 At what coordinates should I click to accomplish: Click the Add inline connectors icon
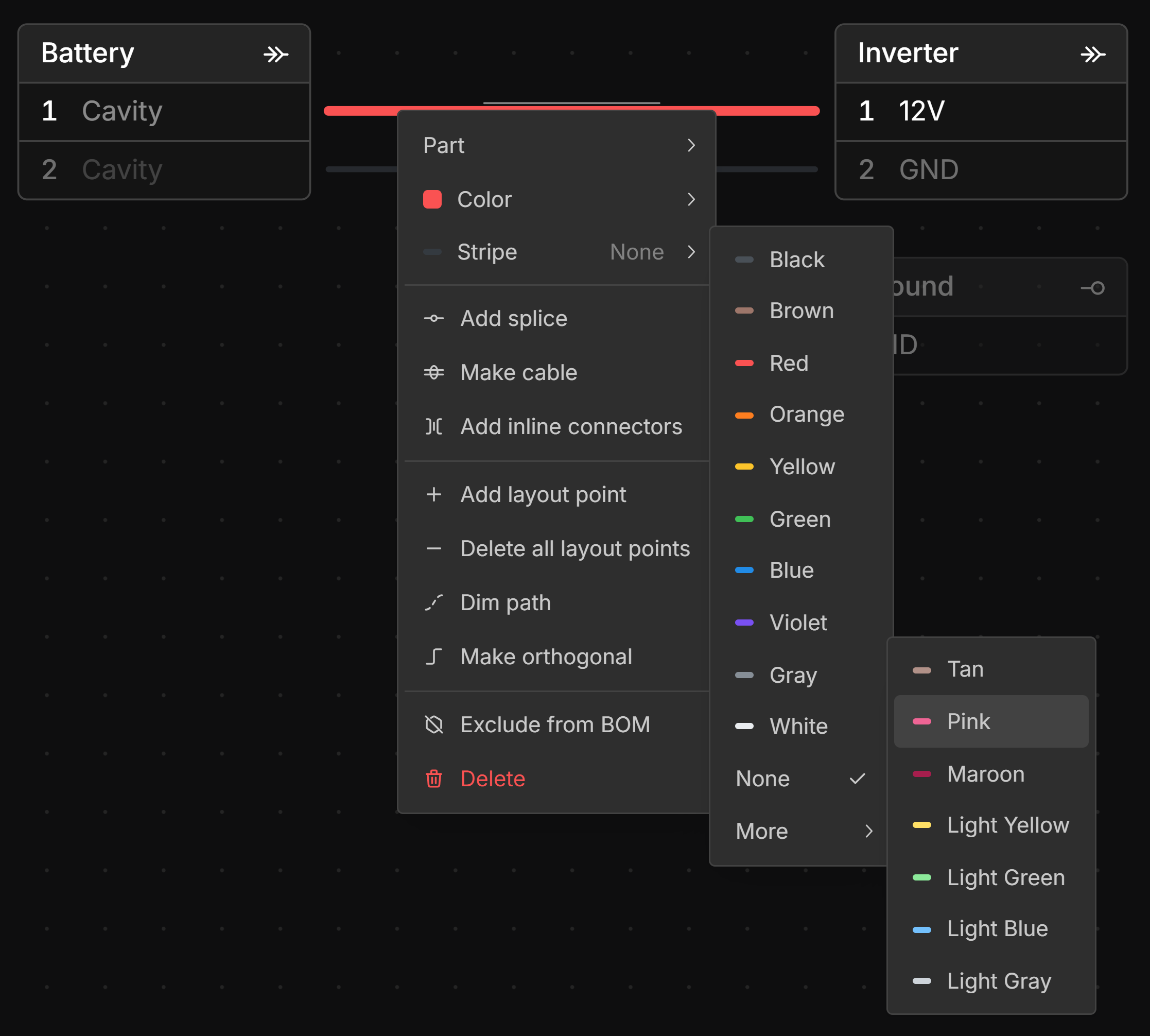pyautogui.click(x=433, y=426)
